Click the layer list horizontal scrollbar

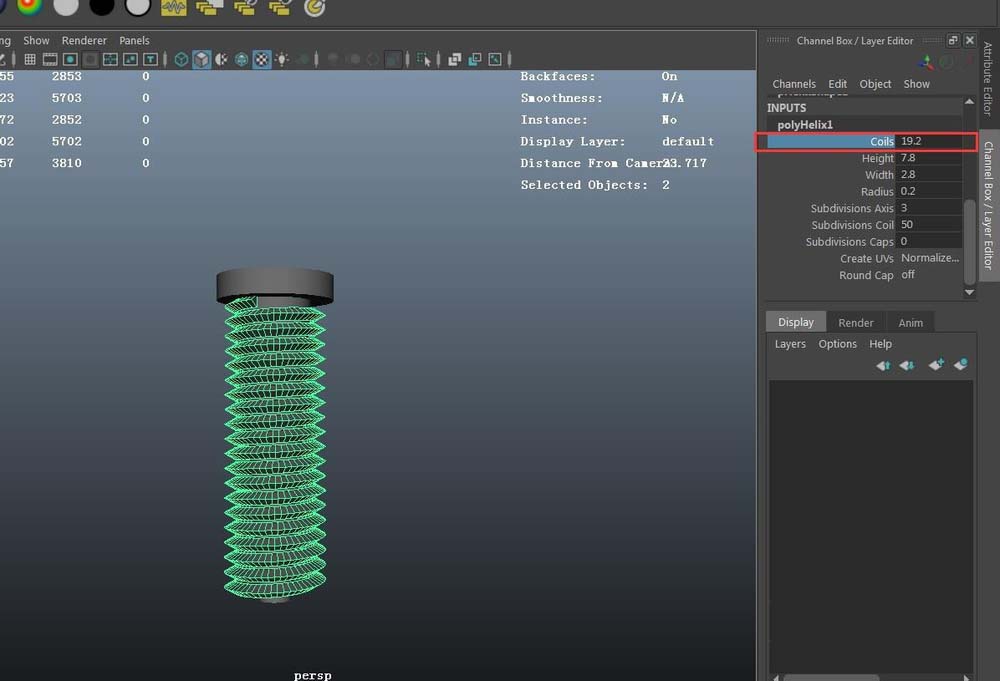point(831,677)
